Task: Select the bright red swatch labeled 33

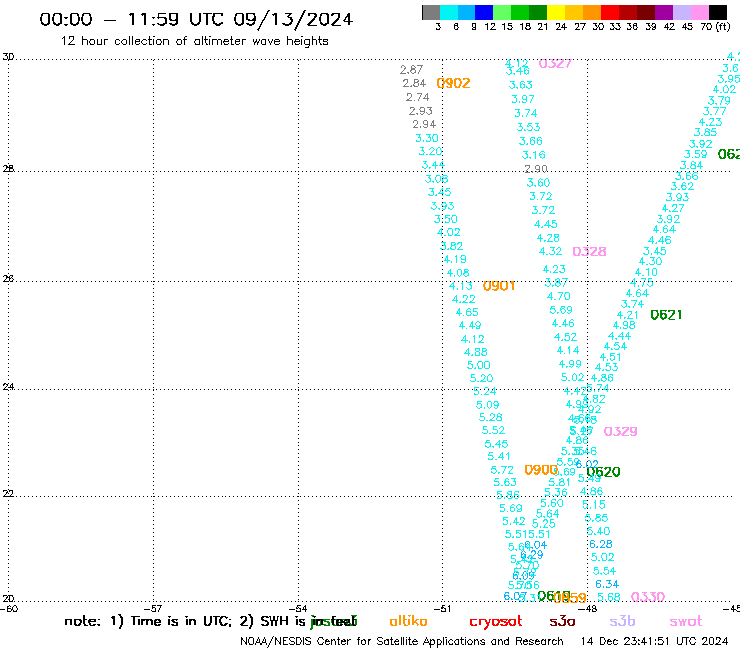Action: tap(610, 12)
